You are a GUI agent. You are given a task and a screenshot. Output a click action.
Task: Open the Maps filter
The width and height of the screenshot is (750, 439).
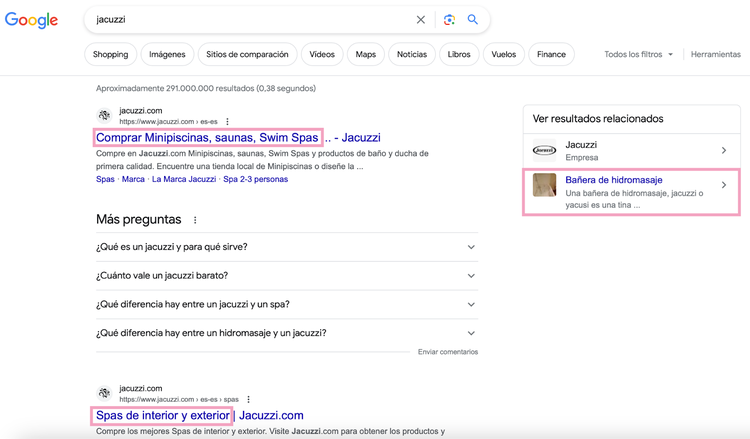click(x=365, y=55)
